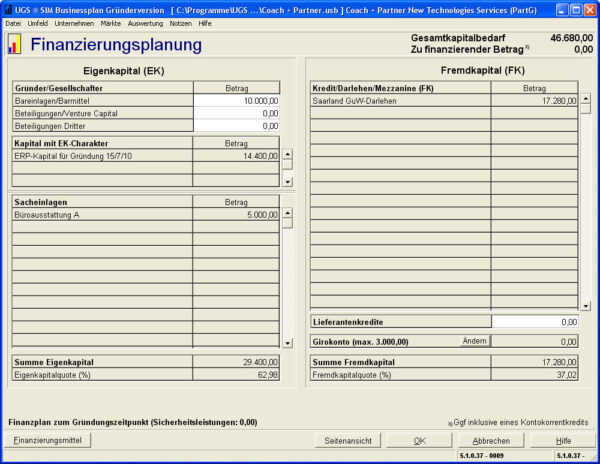
Task: Click the Lieferantenkredite label
Action: (348, 322)
